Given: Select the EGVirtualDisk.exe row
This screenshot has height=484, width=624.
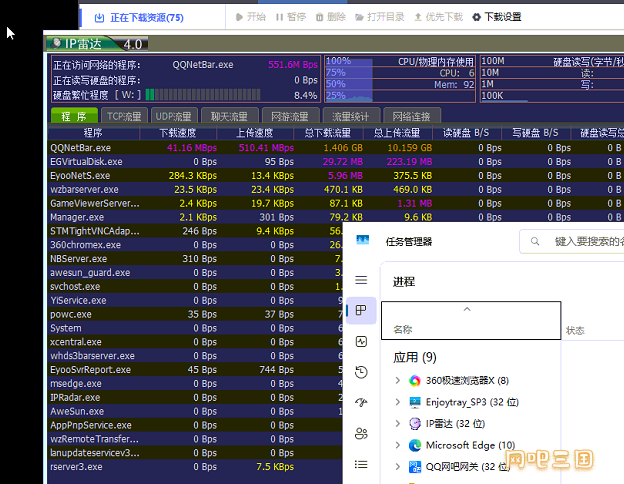Looking at the screenshot, I should [x=335, y=162].
